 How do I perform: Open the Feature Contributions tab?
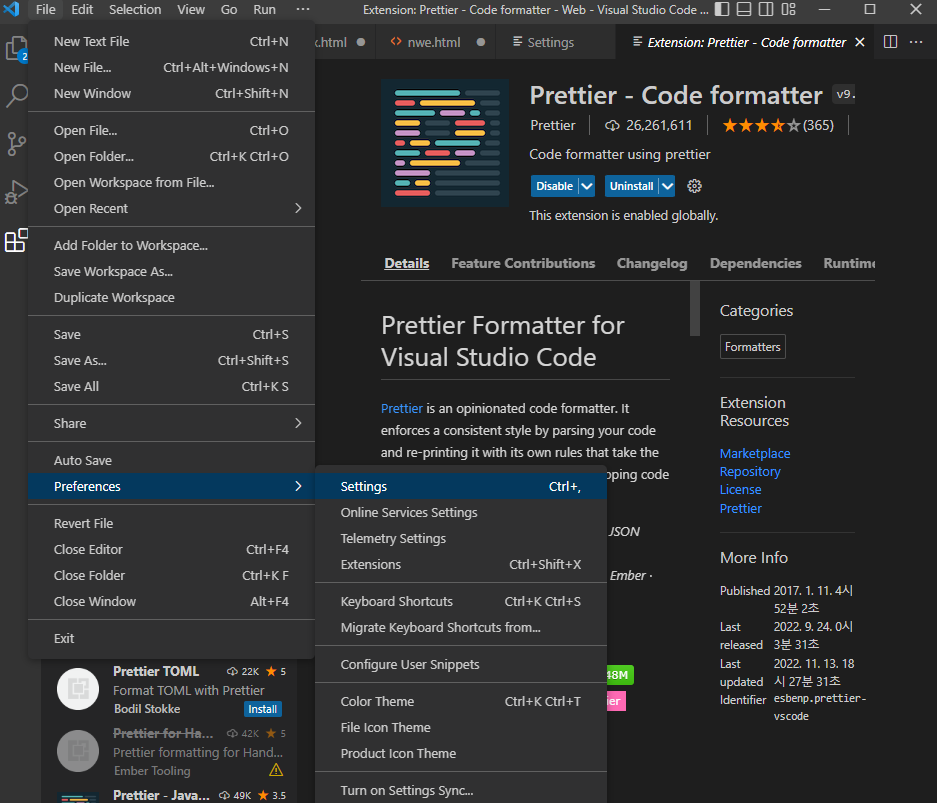click(x=523, y=263)
